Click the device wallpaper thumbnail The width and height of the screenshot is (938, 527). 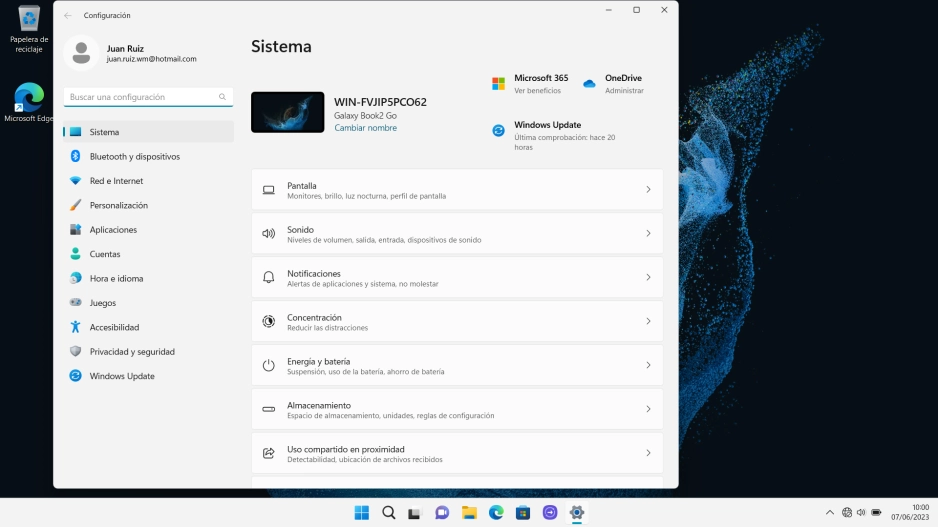pyautogui.click(x=288, y=112)
